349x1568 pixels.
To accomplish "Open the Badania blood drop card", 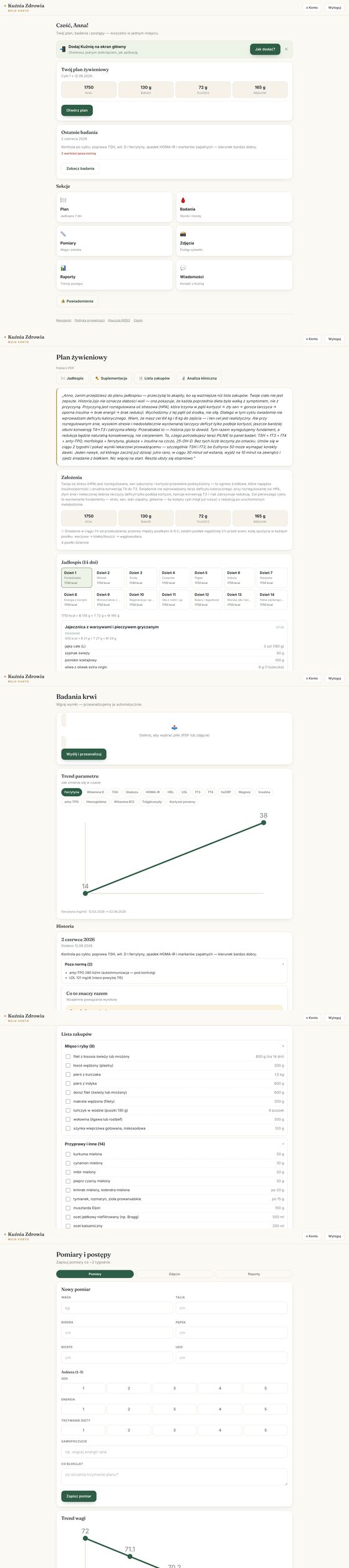I will 234,207.
